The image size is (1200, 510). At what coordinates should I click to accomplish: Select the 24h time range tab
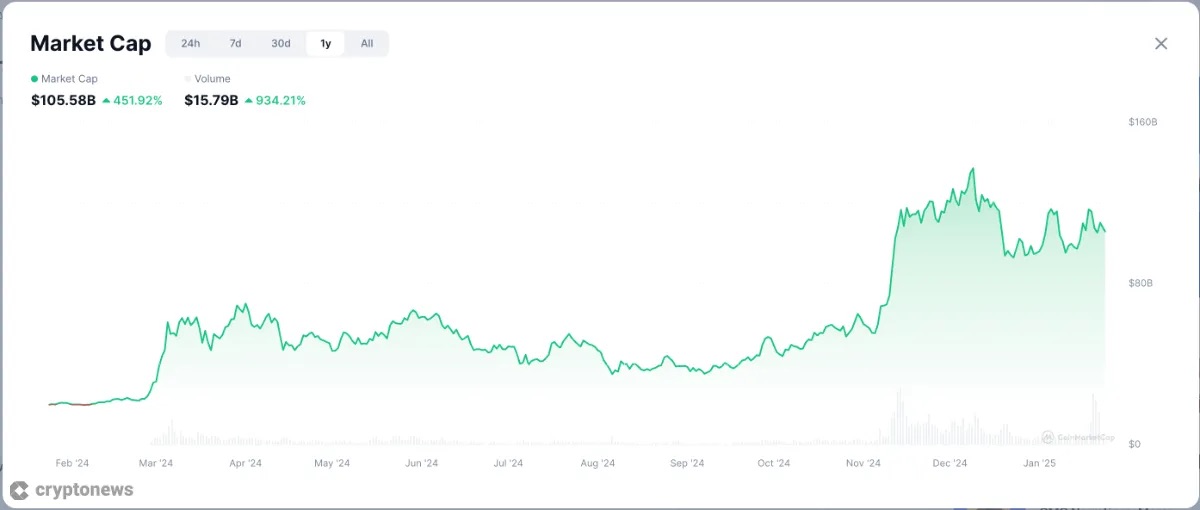pyautogui.click(x=190, y=43)
